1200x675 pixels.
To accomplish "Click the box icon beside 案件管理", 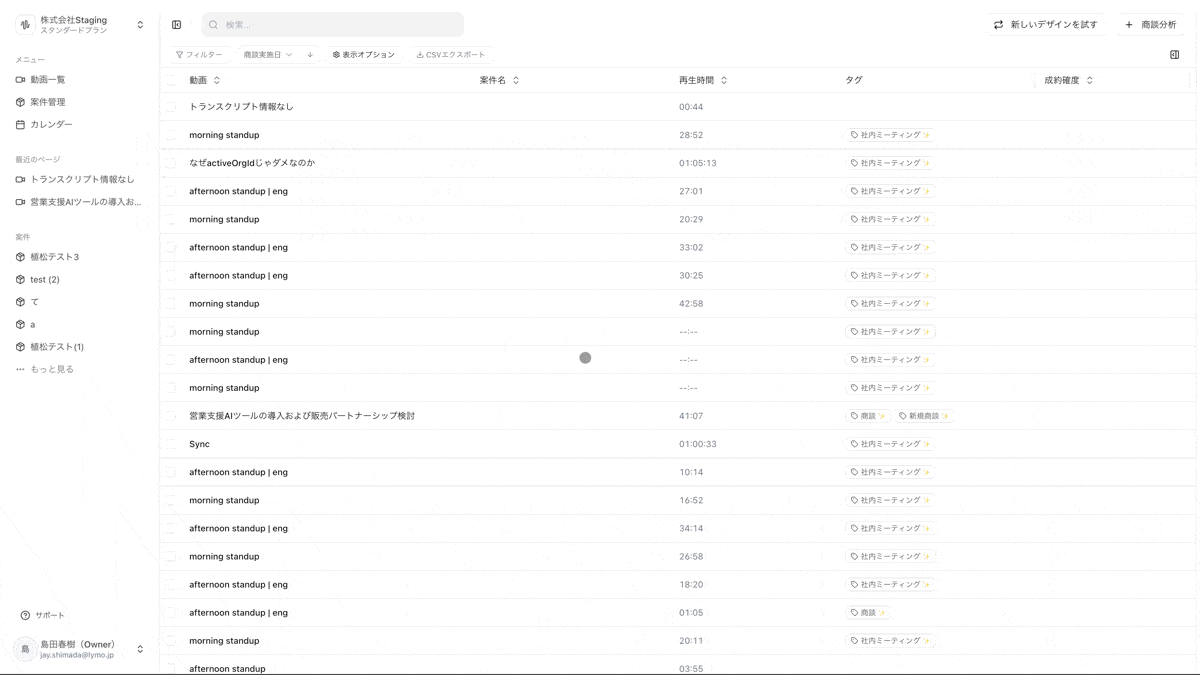I will click(x=20, y=102).
